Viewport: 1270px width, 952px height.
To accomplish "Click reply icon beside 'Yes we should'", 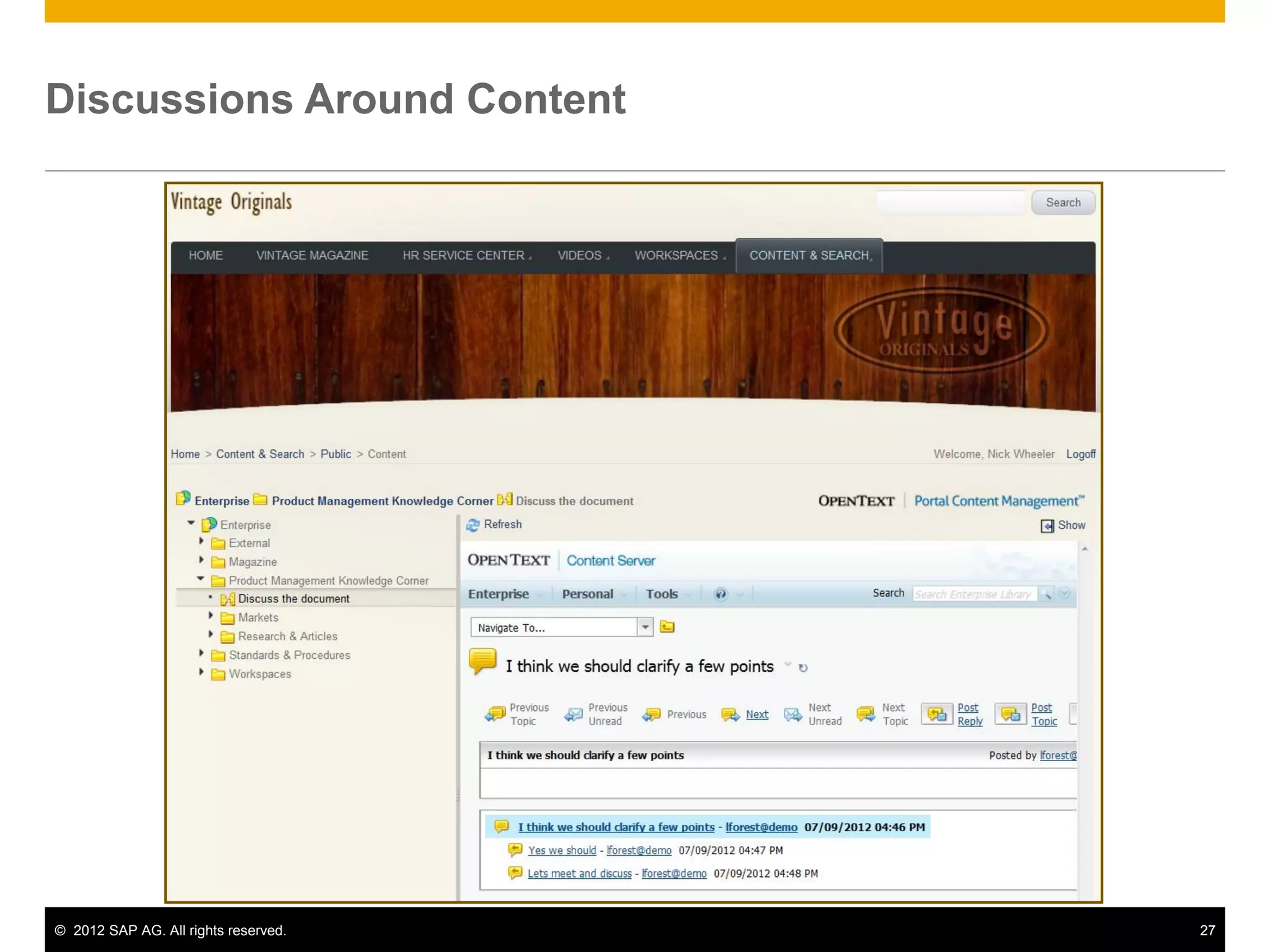I will [x=515, y=849].
